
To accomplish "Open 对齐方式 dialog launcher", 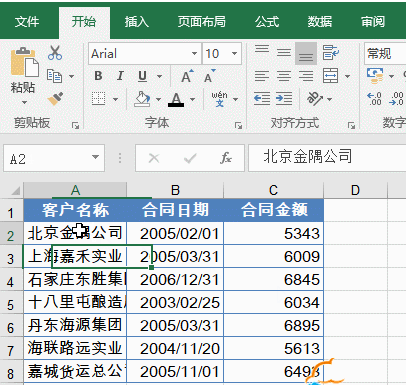I will coord(351,126).
